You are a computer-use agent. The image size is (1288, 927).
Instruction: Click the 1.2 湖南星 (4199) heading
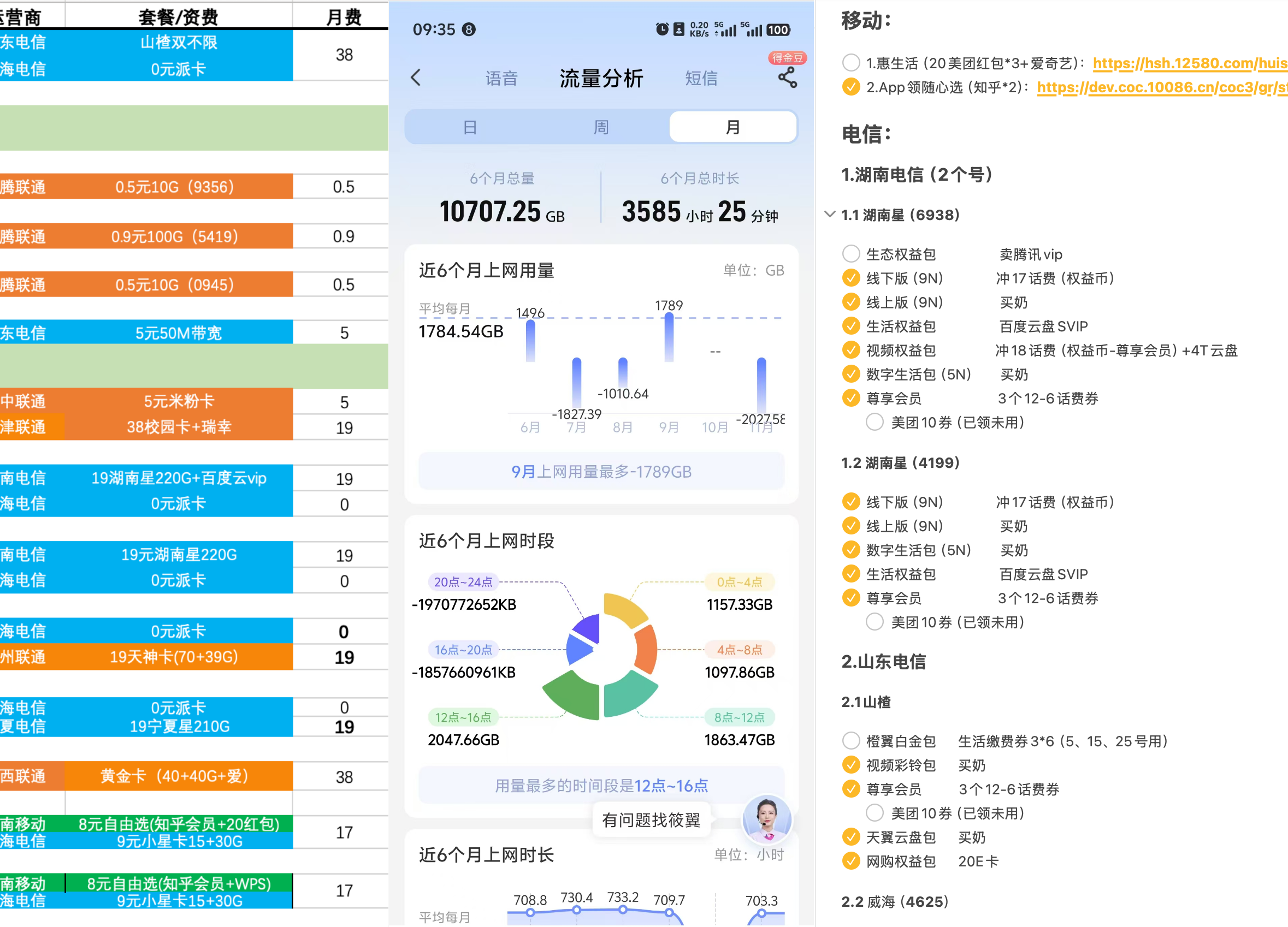(x=900, y=462)
